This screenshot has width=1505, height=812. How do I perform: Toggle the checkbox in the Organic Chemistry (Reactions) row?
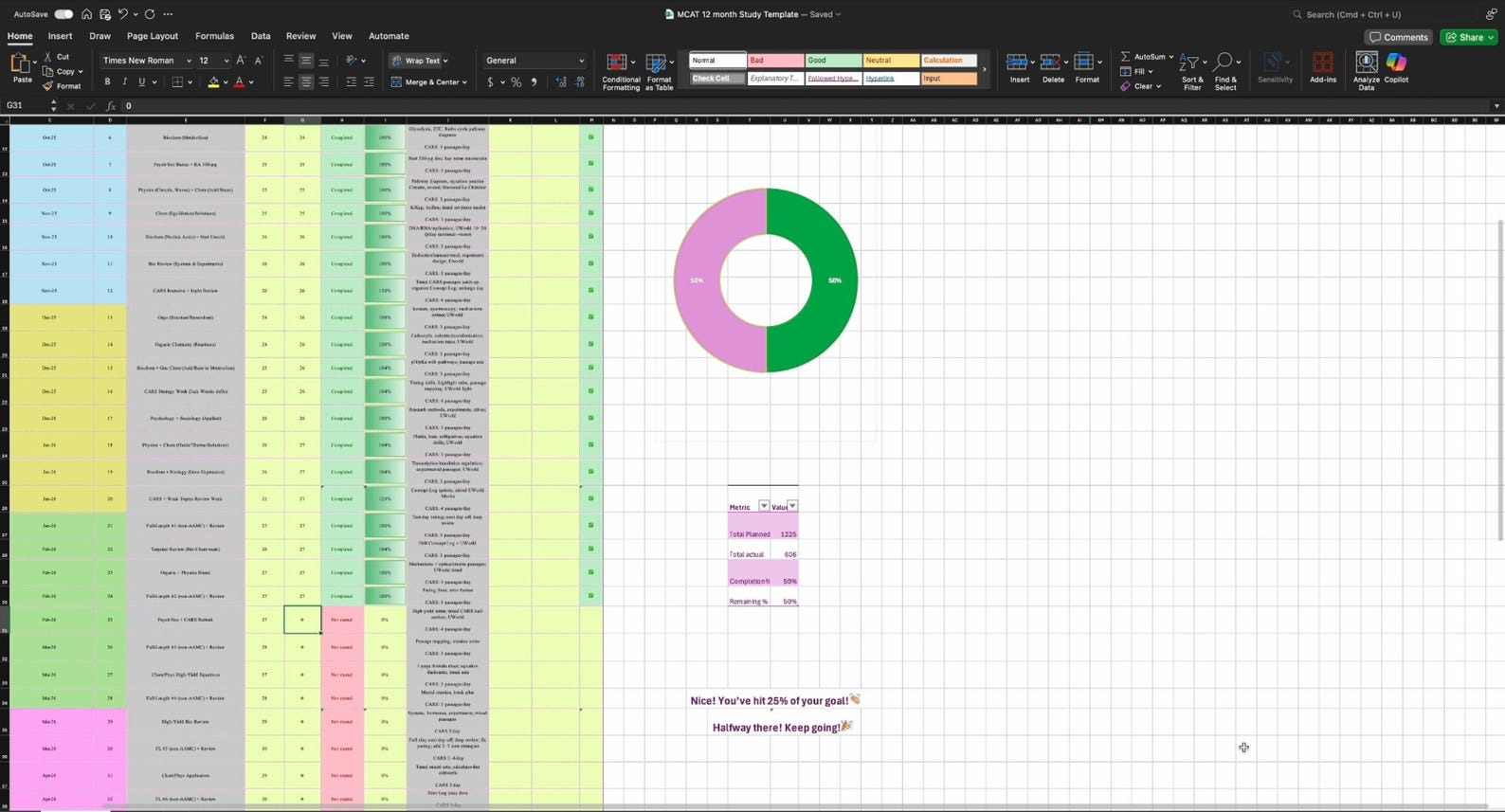(x=590, y=344)
